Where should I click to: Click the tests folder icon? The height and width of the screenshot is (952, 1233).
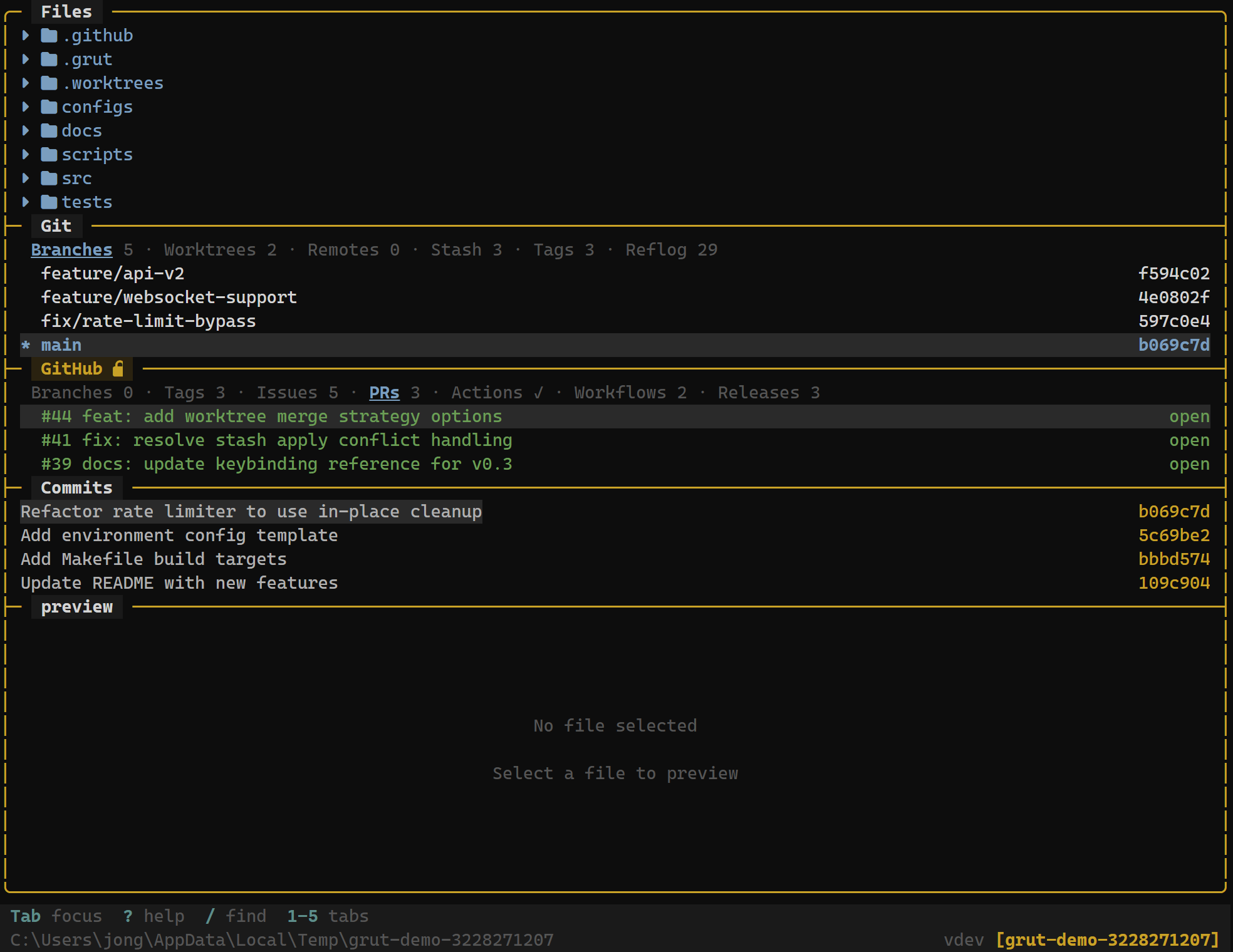[x=49, y=202]
